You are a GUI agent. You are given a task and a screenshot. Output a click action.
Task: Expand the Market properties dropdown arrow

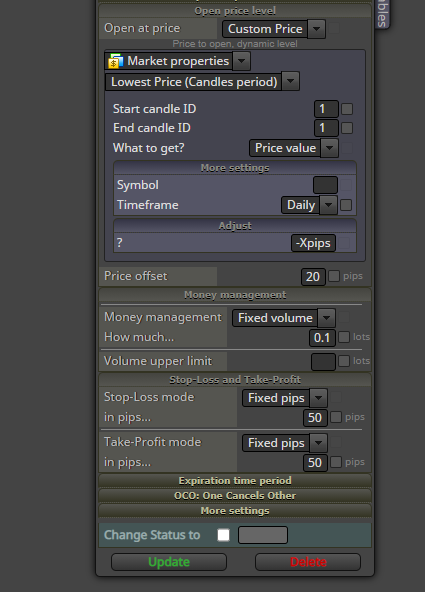tap(242, 61)
